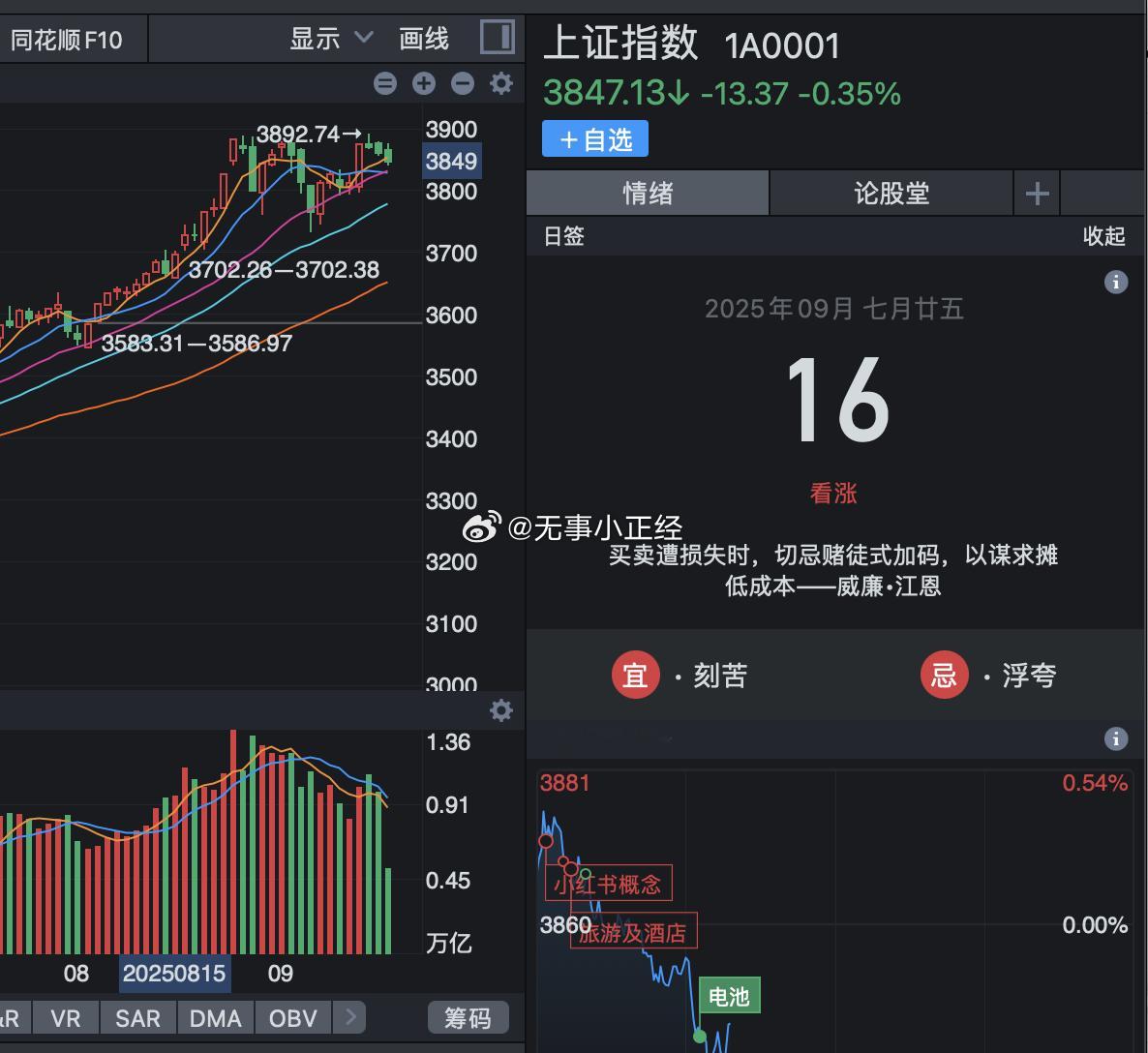
Task: Click the 3583.31—3586.97 gap annotation
Action: point(196,343)
